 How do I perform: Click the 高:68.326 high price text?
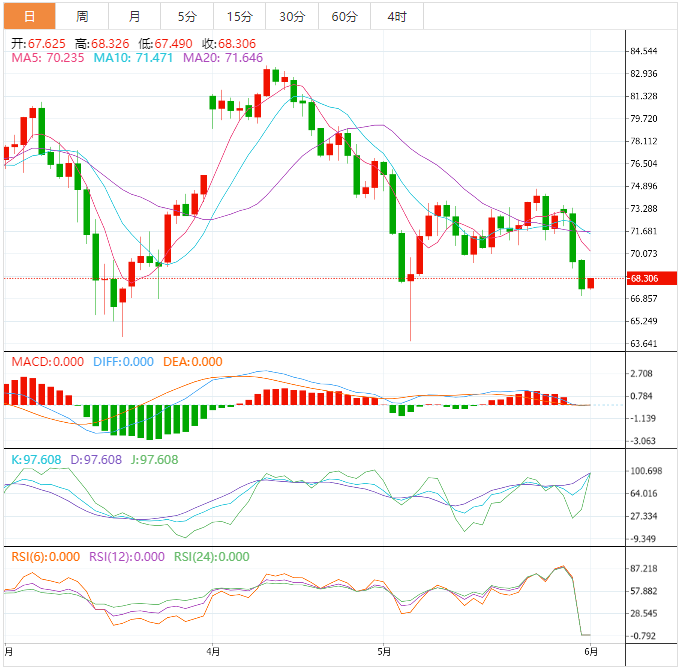tap(102, 43)
